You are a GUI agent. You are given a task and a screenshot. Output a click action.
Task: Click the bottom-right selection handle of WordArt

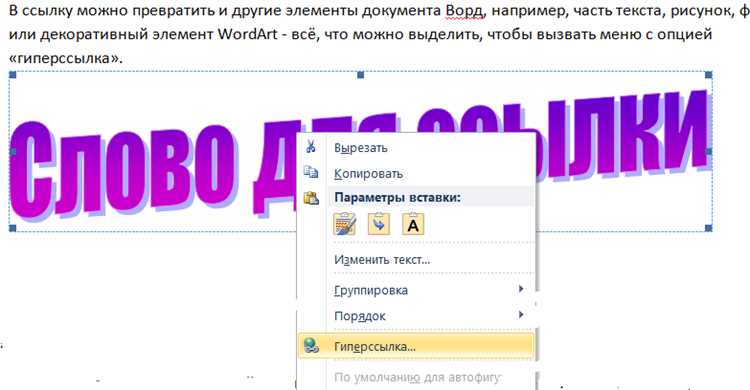[x=708, y=228]
